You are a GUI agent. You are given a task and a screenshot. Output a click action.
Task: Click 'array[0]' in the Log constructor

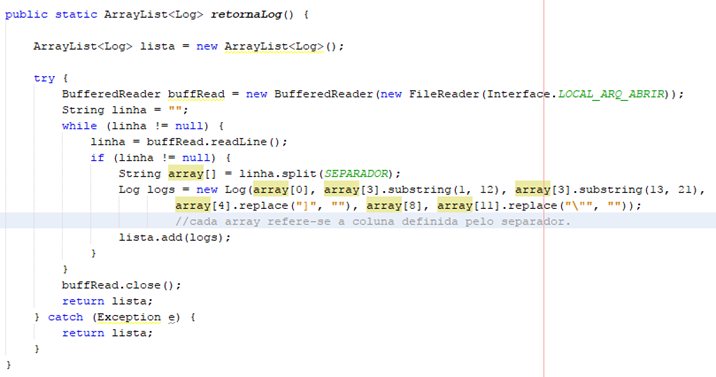tap(281, 190)
